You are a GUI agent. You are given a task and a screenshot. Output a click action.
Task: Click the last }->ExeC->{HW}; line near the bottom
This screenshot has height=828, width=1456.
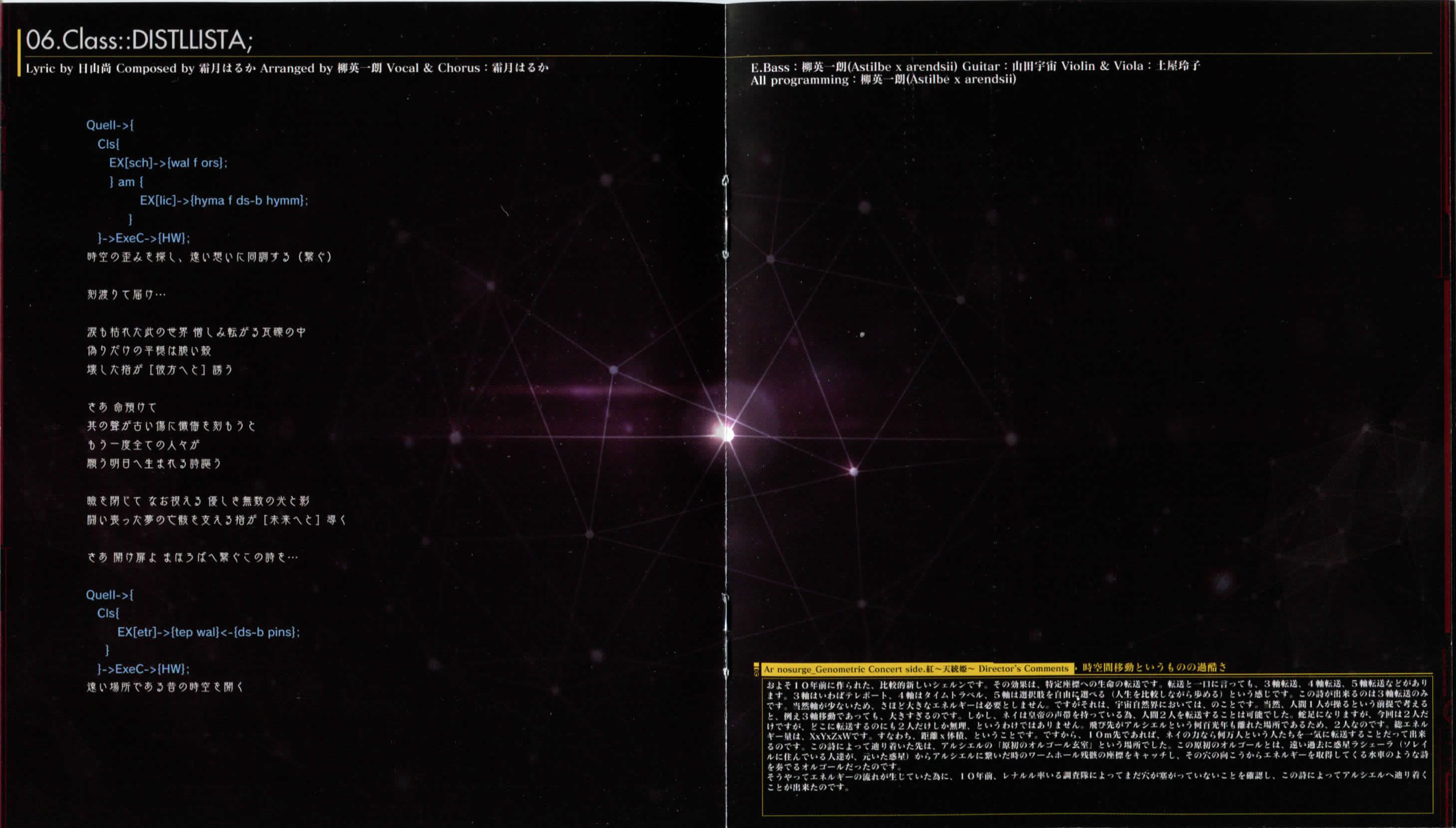click(143, 669)
